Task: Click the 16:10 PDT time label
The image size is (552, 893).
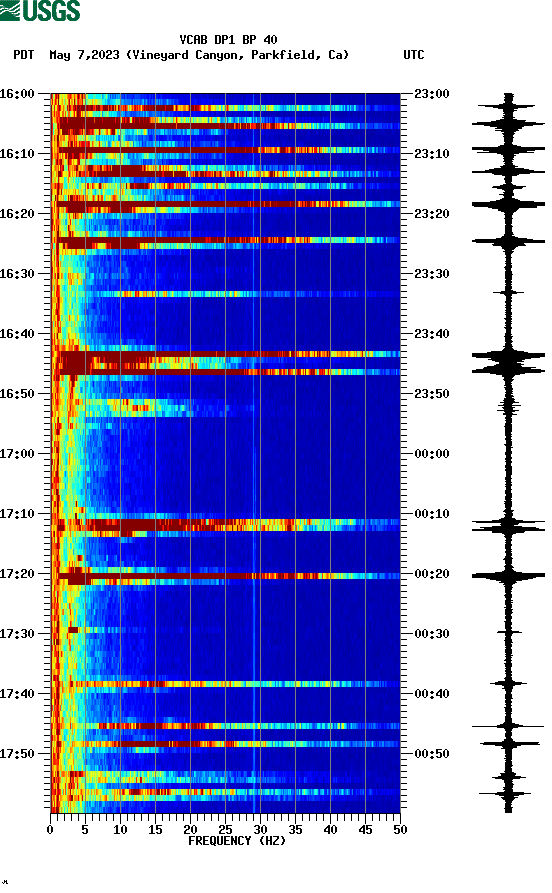Action: [x=17, y=154]
